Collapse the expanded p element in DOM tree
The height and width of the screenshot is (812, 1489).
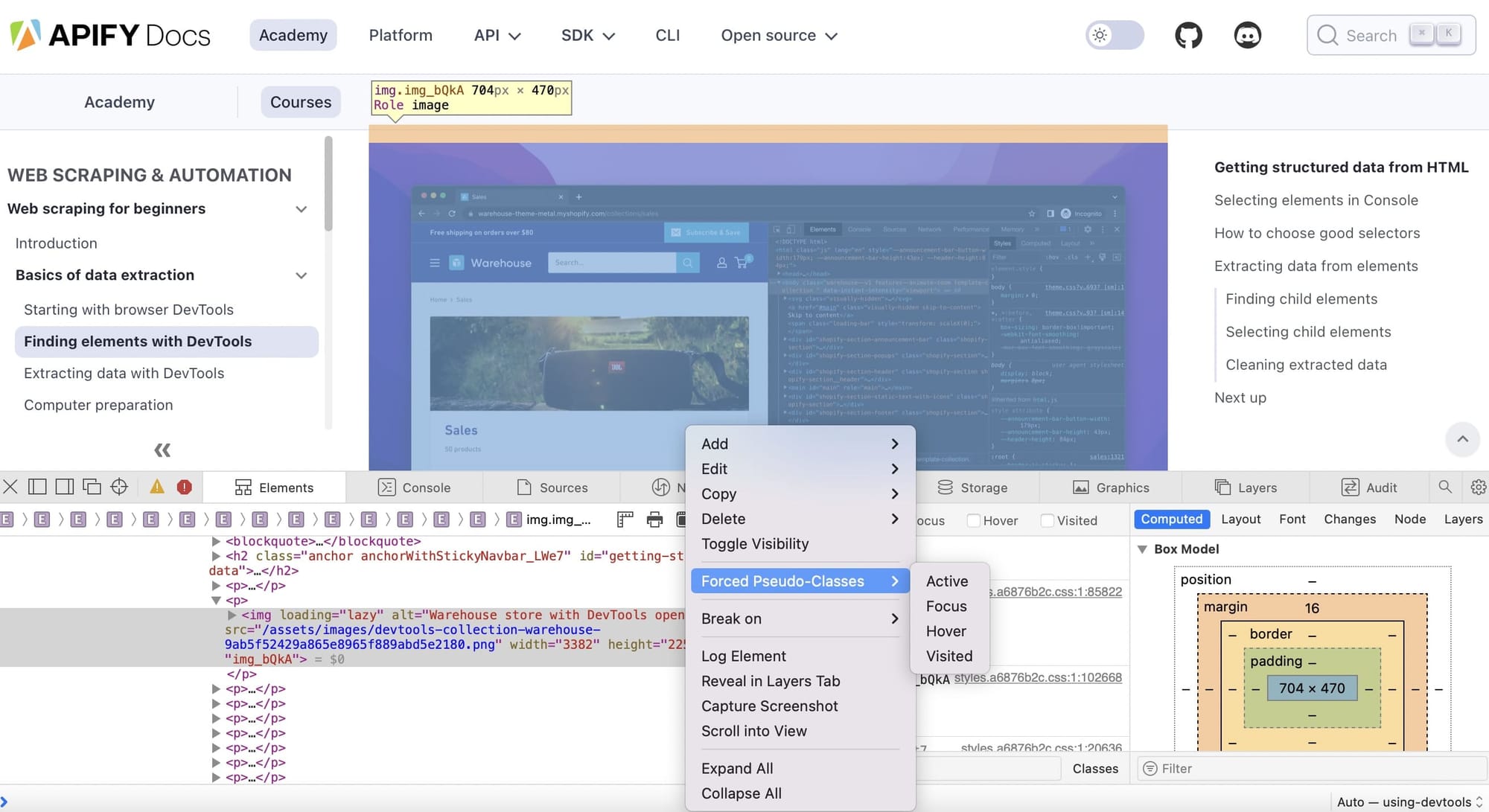[215, 600]
